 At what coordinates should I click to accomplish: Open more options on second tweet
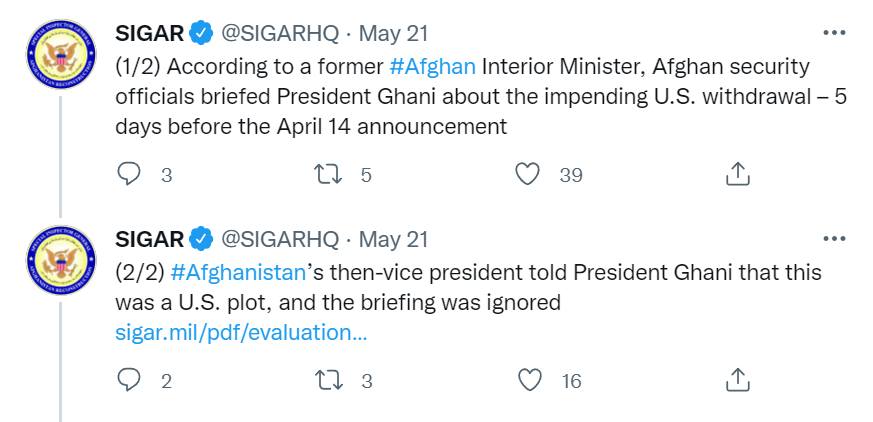click(833, 239)
